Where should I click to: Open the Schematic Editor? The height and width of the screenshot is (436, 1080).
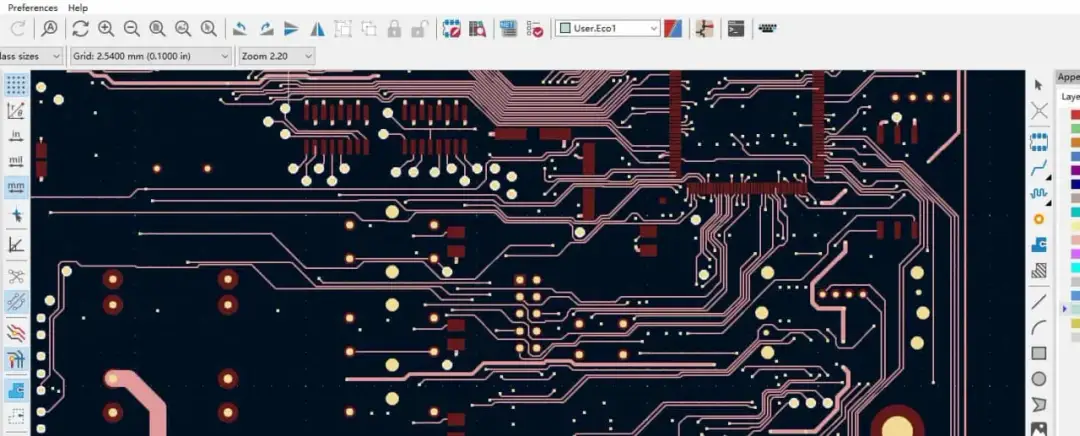tap(704, 28)
